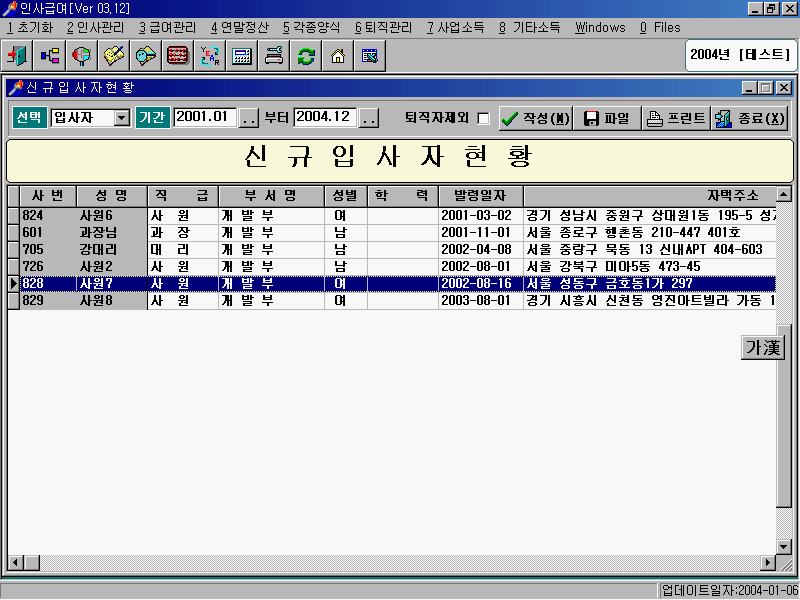
Task: Open the card file toolbar icon
Action: coord(144,57)
